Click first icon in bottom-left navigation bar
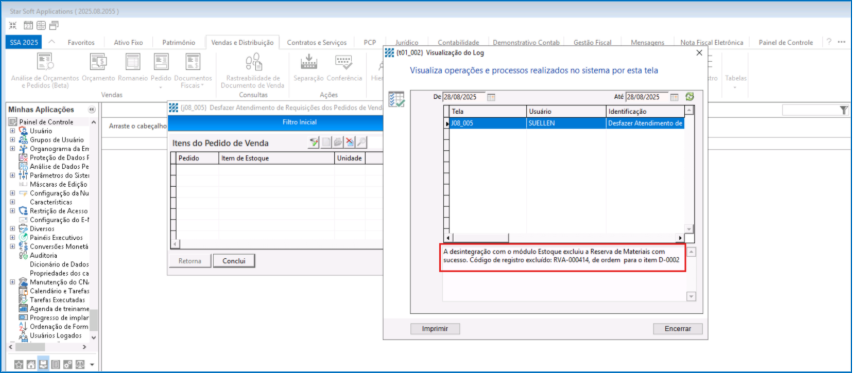 pyautogui.click(x=17, y=364)
